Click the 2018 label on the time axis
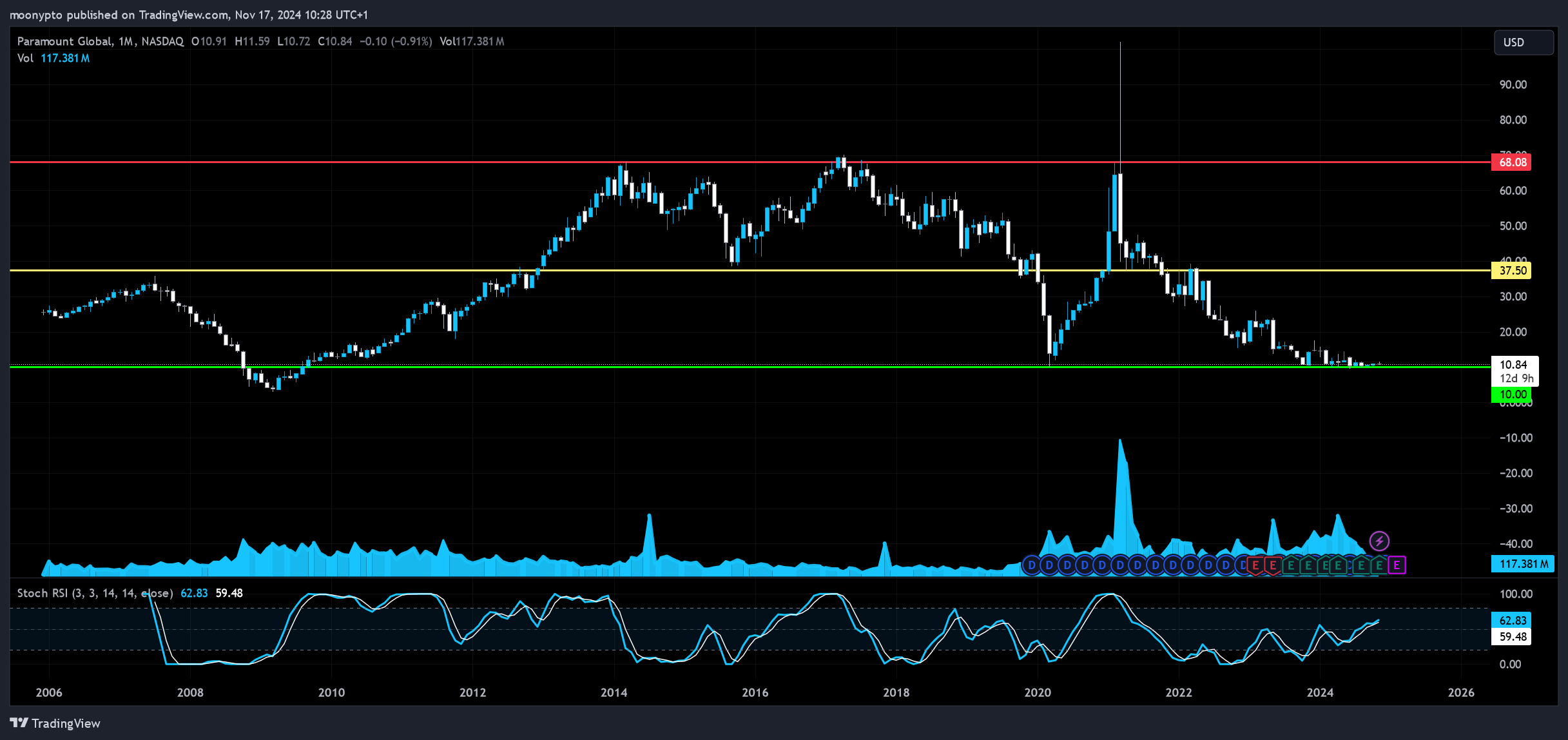 point(896,692)
